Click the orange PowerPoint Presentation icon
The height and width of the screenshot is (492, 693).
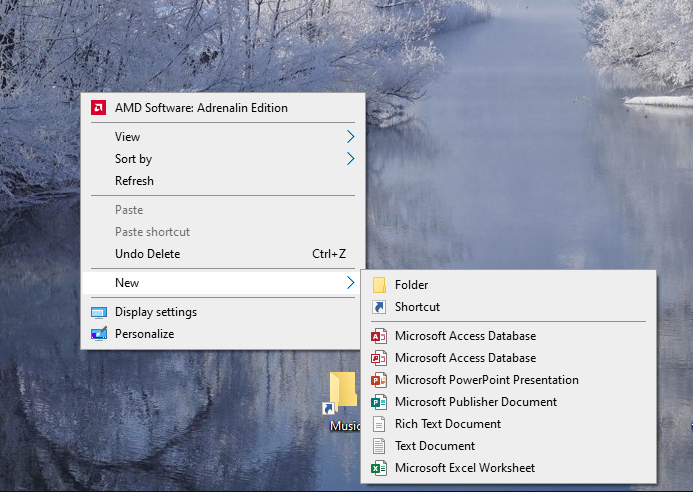click(379, 380)
